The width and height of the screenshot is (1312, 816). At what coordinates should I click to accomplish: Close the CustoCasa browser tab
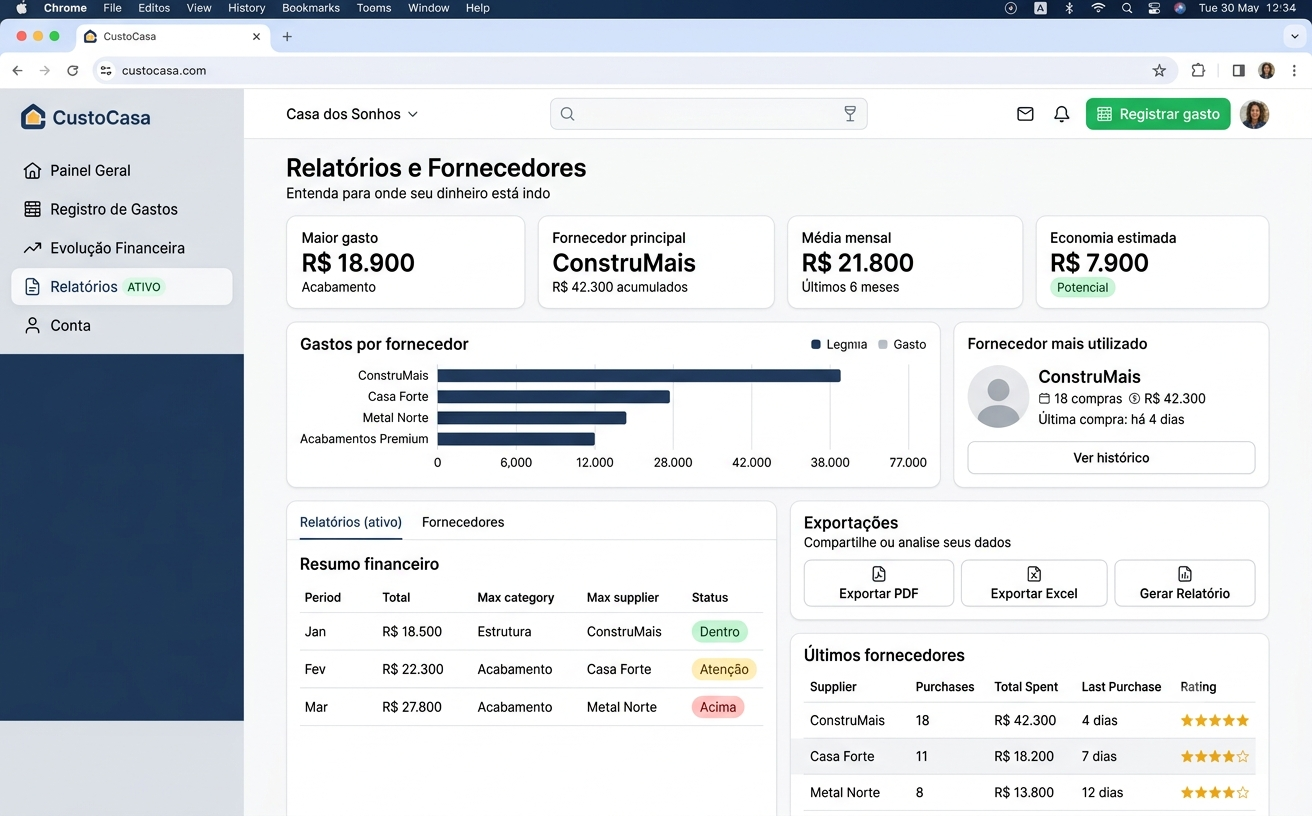(x=256, y=37)
